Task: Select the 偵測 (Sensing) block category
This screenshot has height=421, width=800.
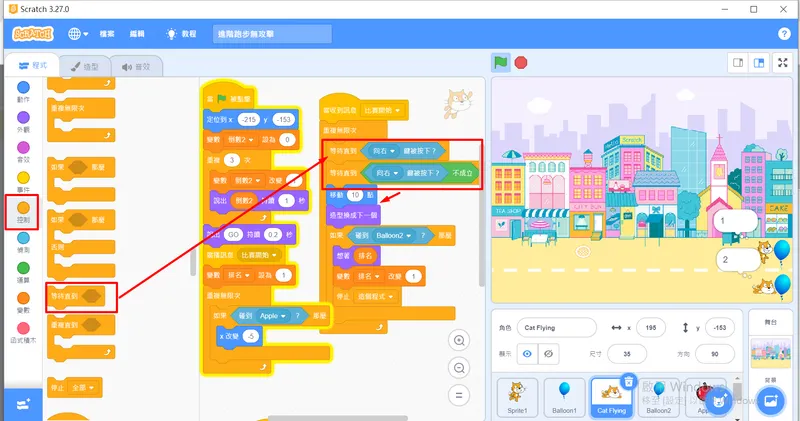Action: (x=23, y=242)
